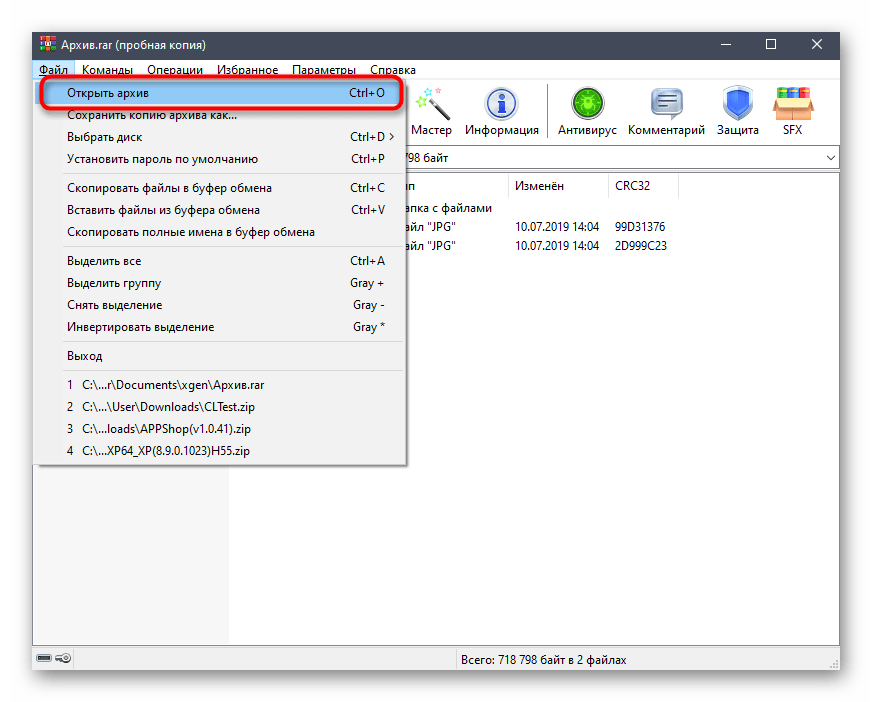The image size is (872, 702).
Task: Open the Параметры menu
Action: (324, 70)
